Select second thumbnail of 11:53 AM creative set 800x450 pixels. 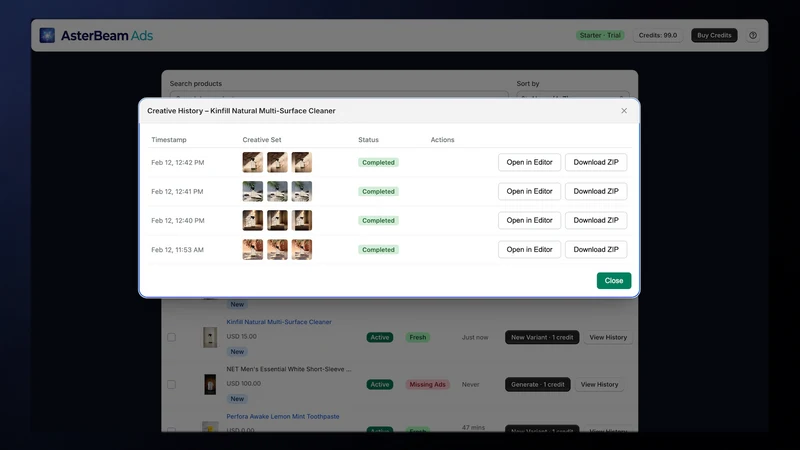coord(277,249)
